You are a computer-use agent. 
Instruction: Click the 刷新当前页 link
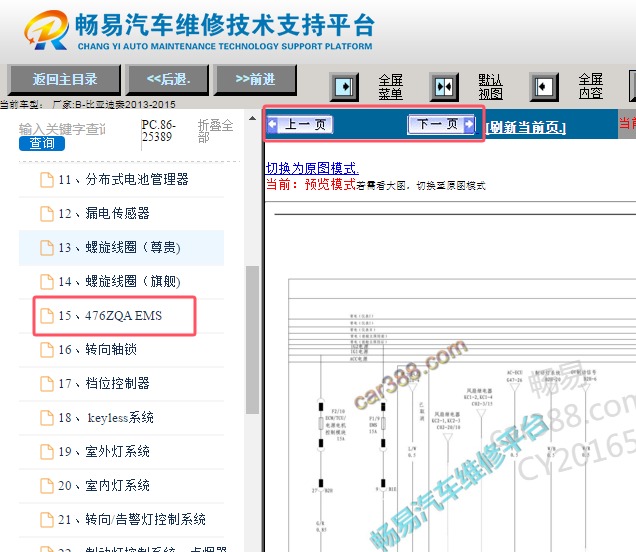(x=526, y=127)
